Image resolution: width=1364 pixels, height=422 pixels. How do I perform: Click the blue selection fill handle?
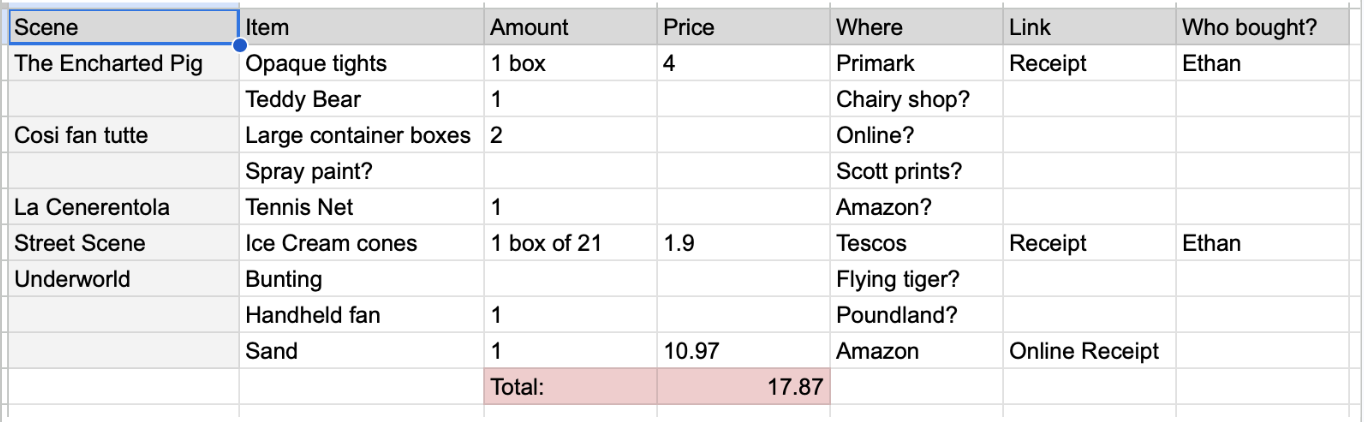(x=239, y=45)
